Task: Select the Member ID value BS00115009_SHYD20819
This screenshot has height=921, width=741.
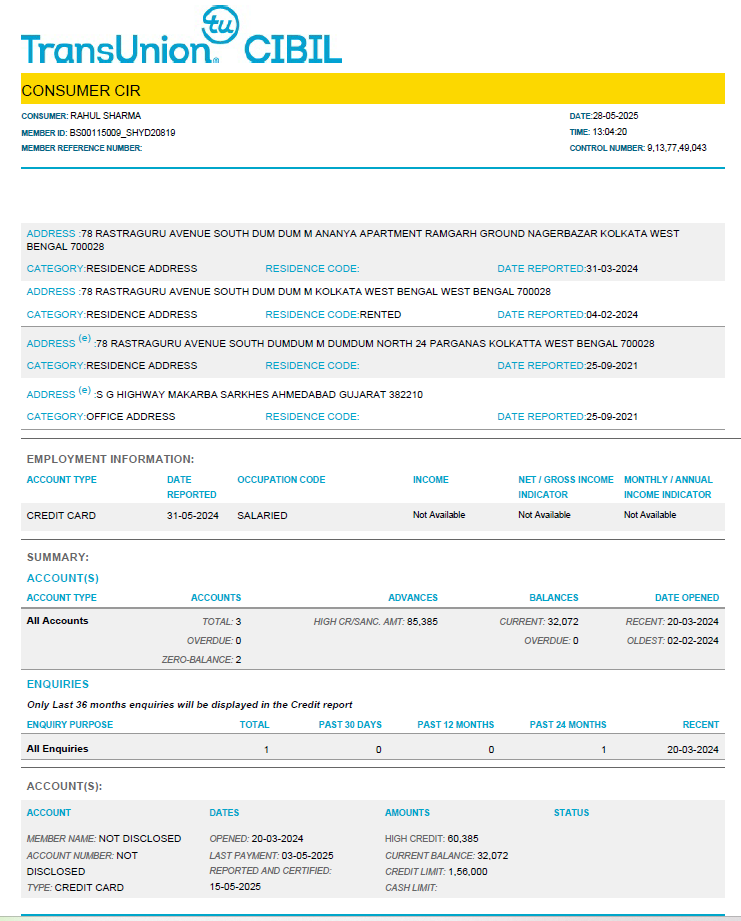Action: 123,132
